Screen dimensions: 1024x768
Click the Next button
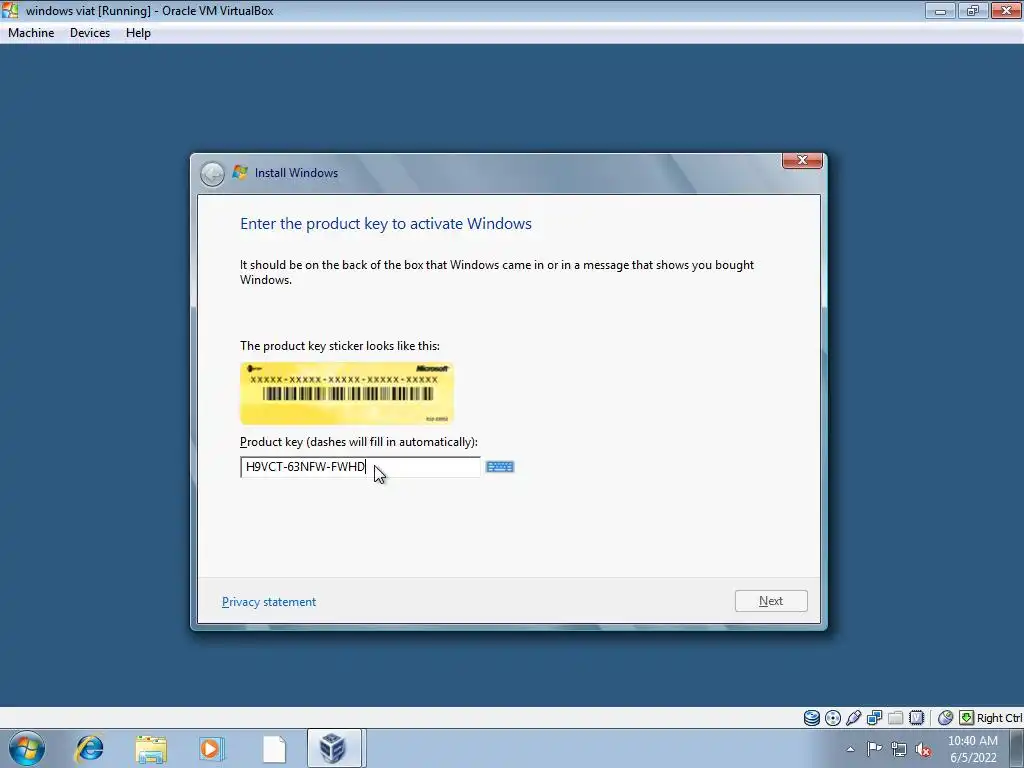[x=771, y=601]
